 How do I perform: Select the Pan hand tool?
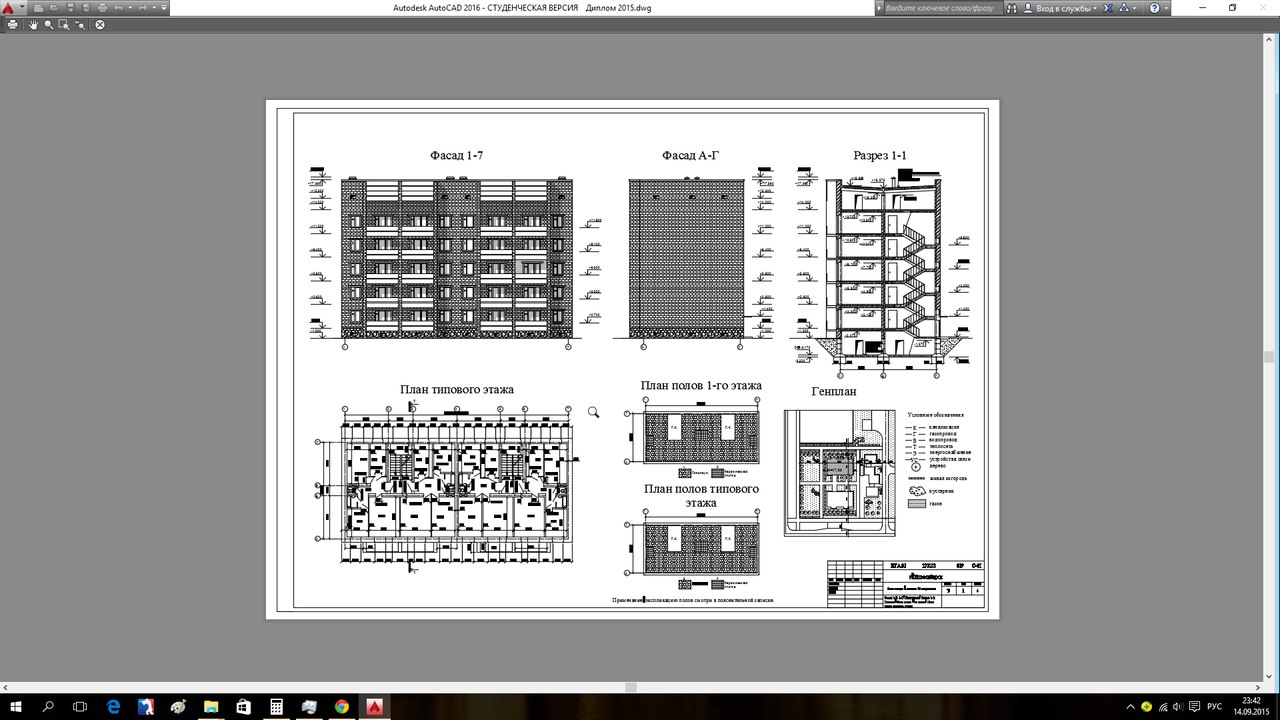click(33, 24)
